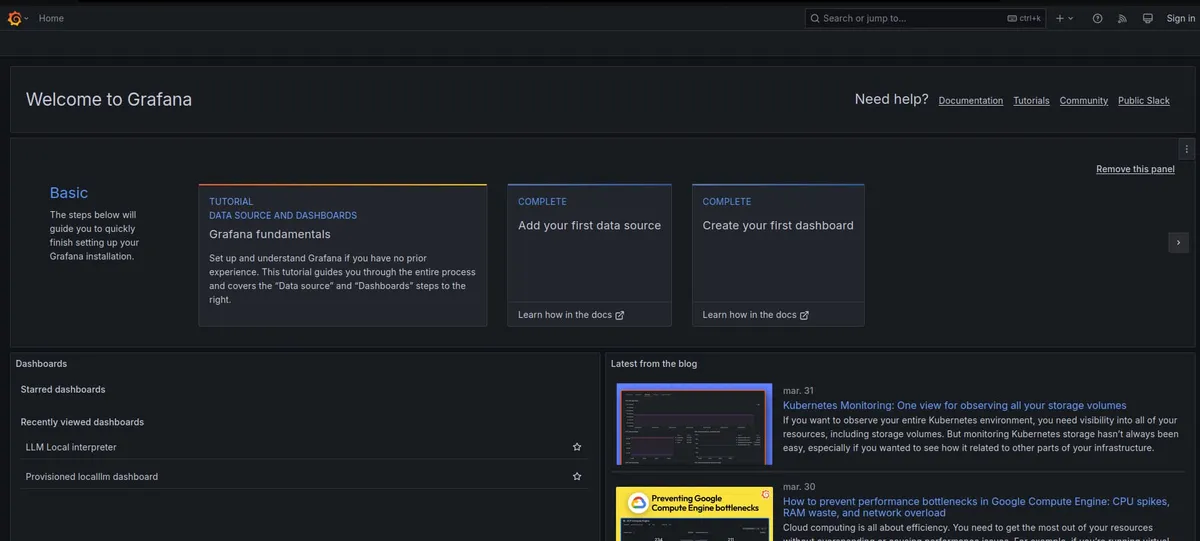Focus the Search or jump to field
Image resolution: width=1200 pixels, height=541 pixels.
[925, 18]
